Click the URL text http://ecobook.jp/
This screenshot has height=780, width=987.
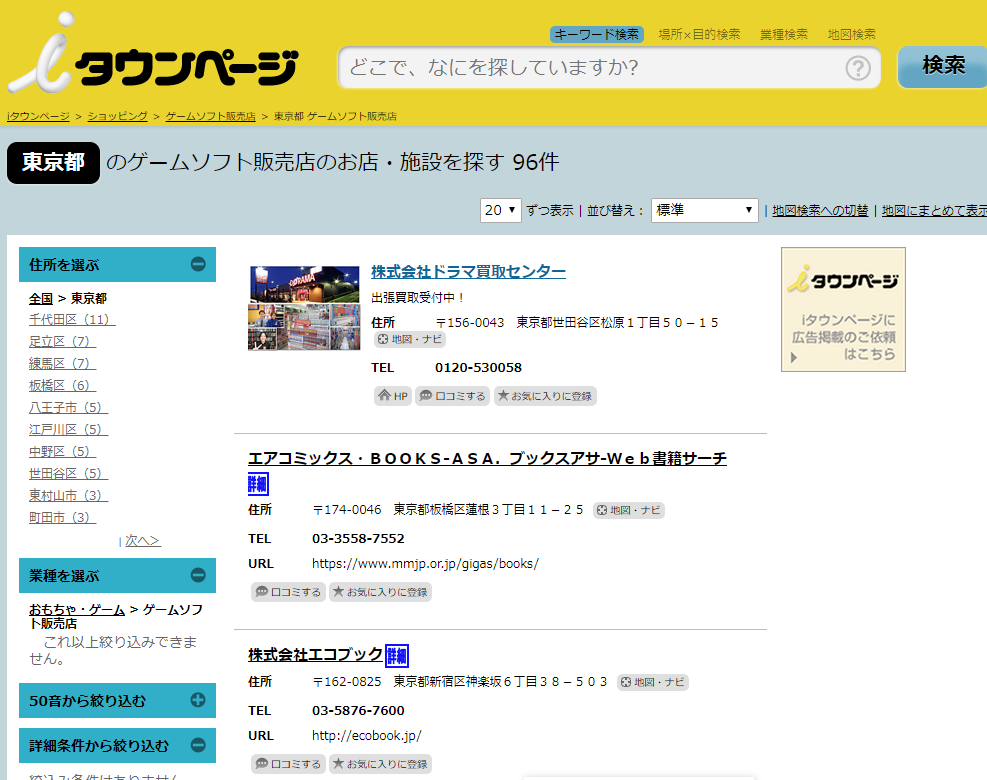click(367, 736)
